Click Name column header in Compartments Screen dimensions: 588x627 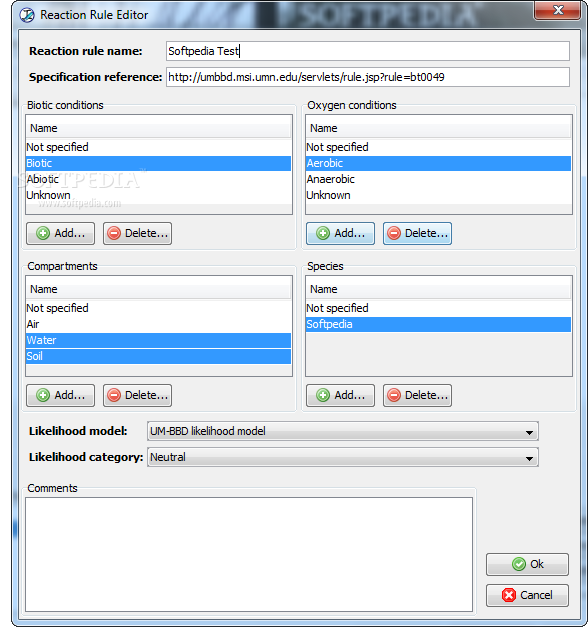point(158,289)
